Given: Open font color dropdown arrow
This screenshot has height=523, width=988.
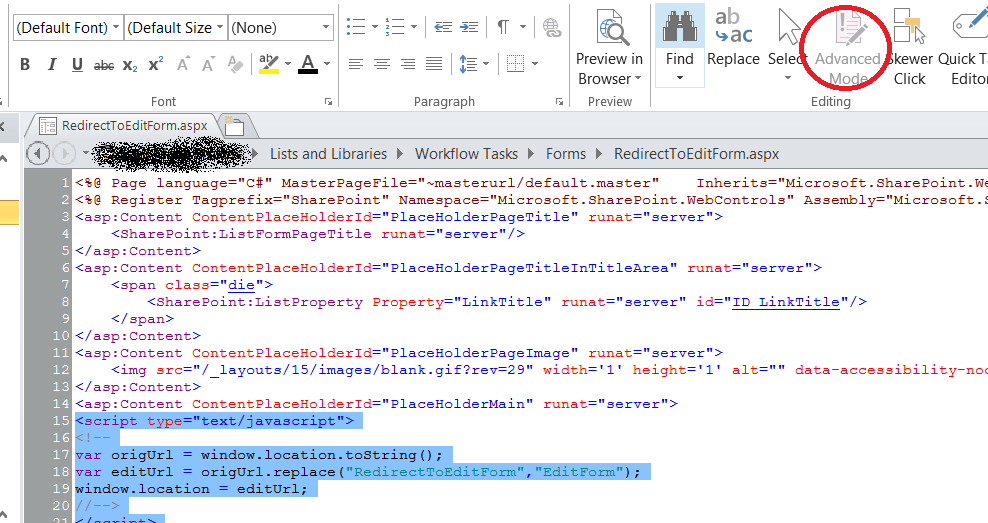Looking at the screenshot, I should click(x=326, y=64).
